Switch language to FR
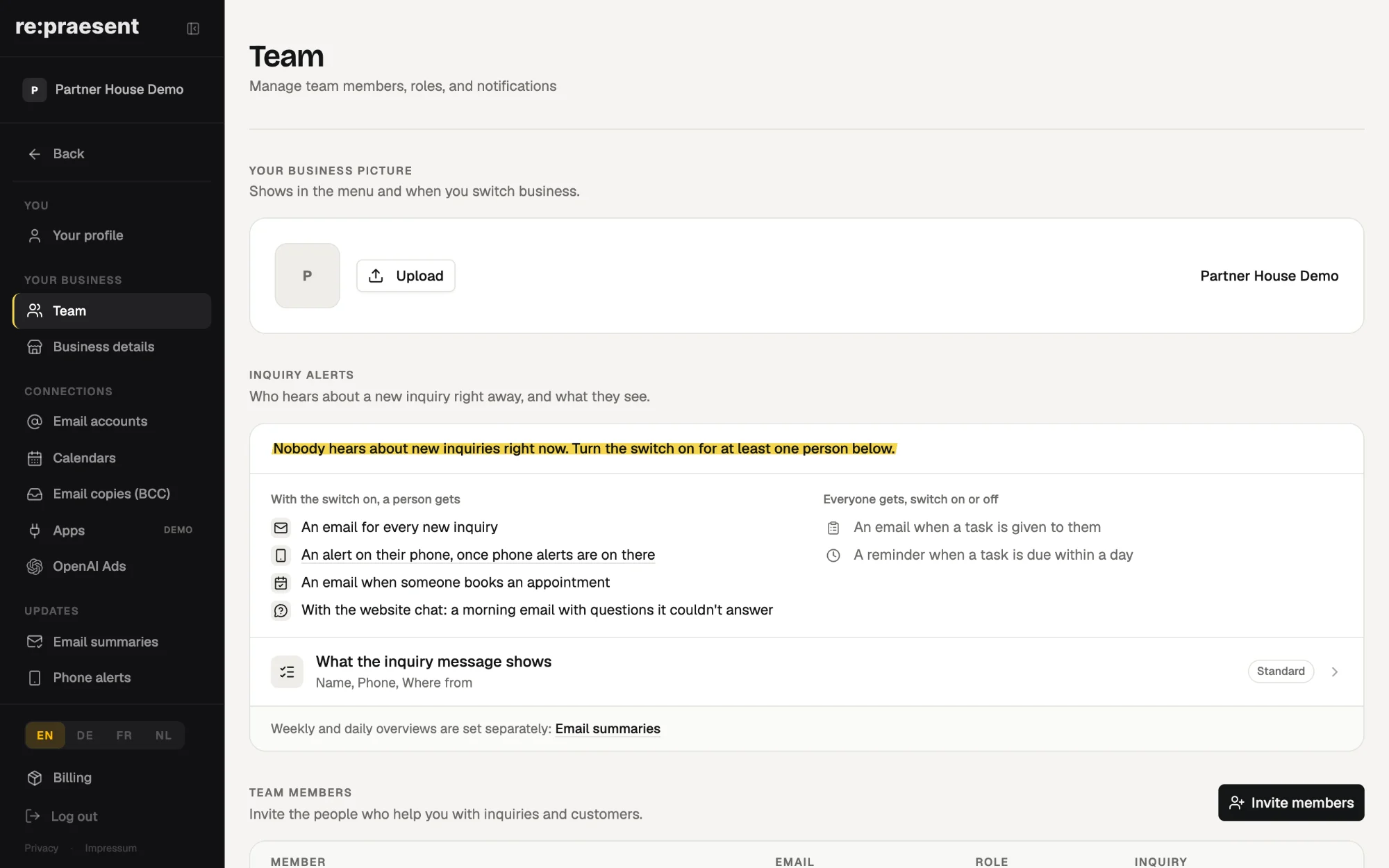Viewport: 1389px width, 868px height. pos(124,735)
